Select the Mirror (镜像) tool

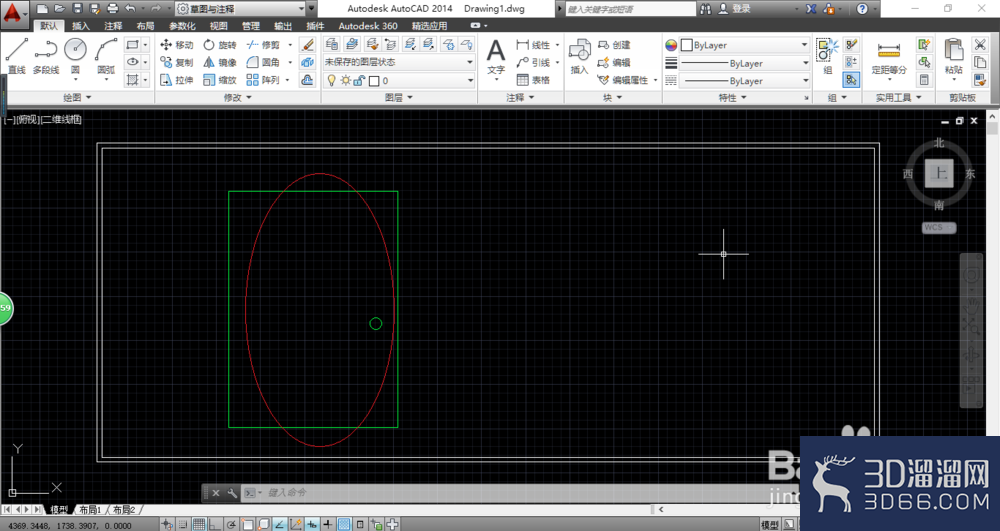click(x=220, y=62)
